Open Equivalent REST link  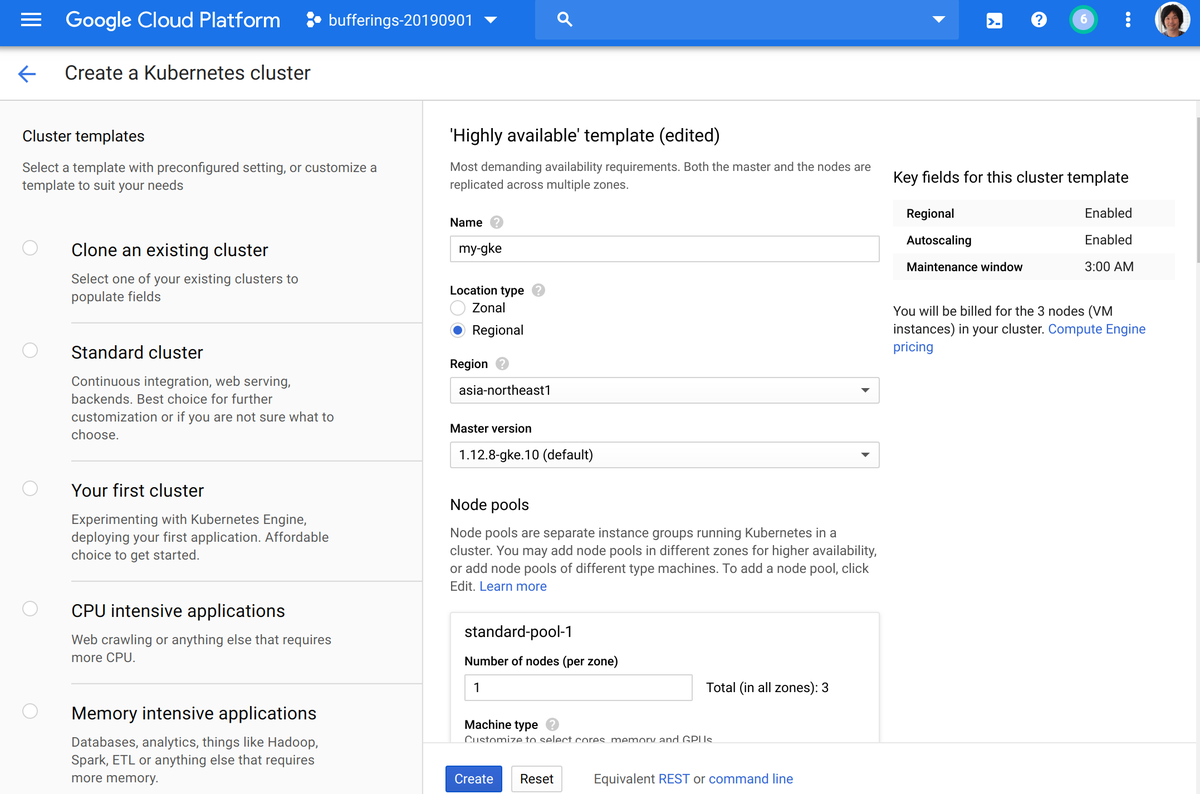point(674,779)
